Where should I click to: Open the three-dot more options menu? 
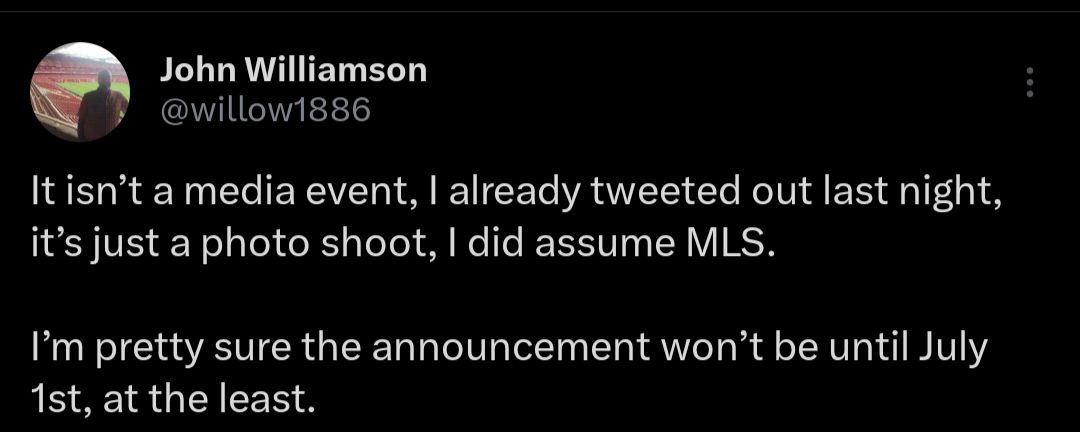1029,83
